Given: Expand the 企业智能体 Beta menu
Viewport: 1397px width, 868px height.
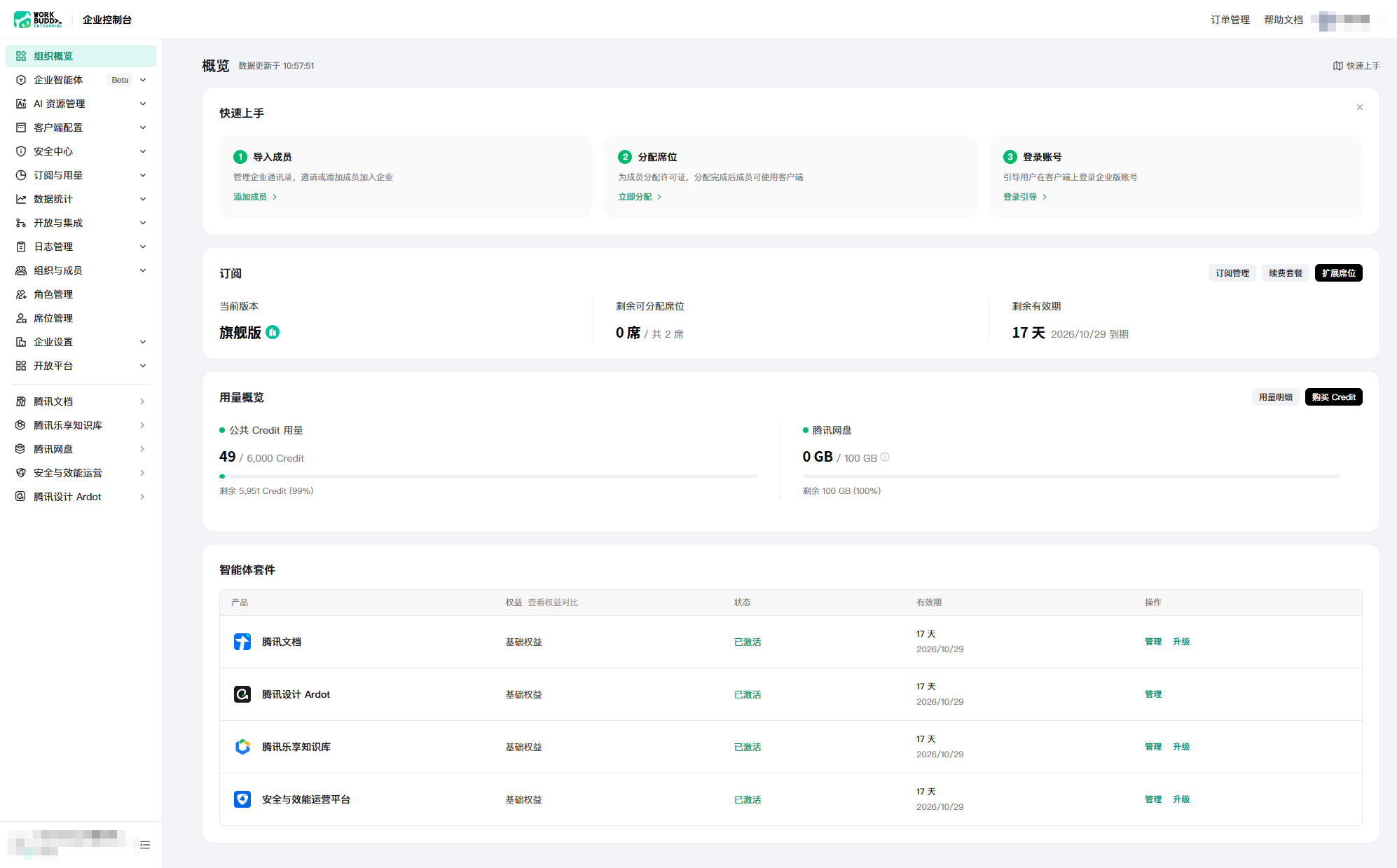Looking at the screenshot, I should pos(81,80).
